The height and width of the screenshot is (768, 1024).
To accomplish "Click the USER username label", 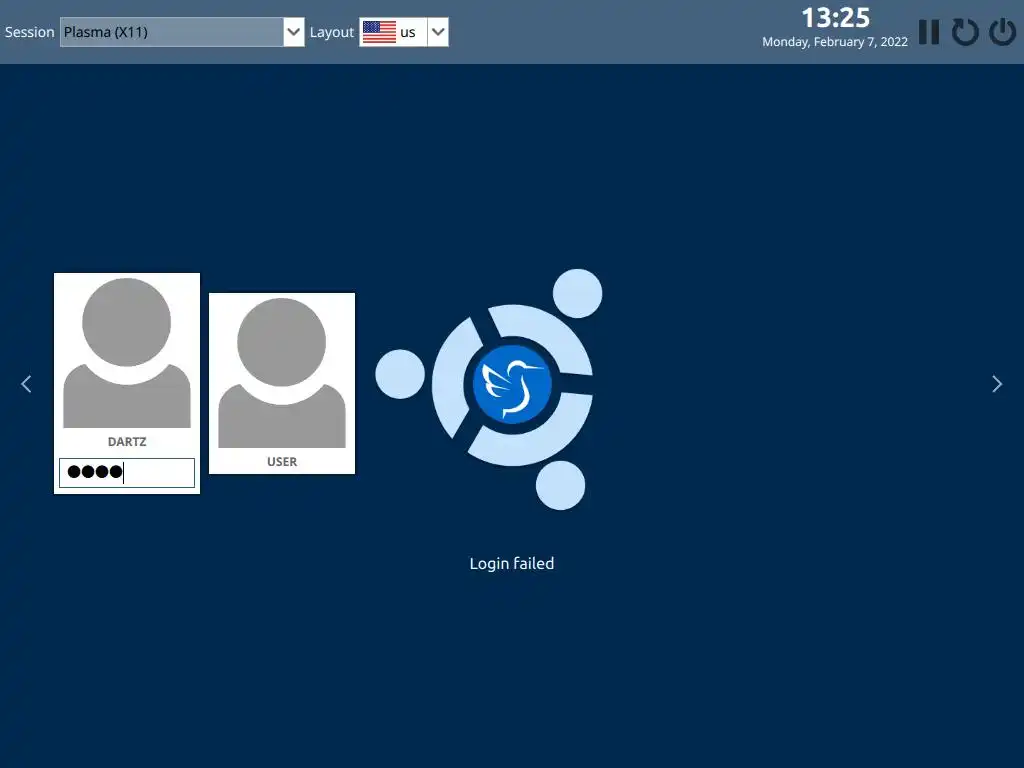I will [282, 462].
